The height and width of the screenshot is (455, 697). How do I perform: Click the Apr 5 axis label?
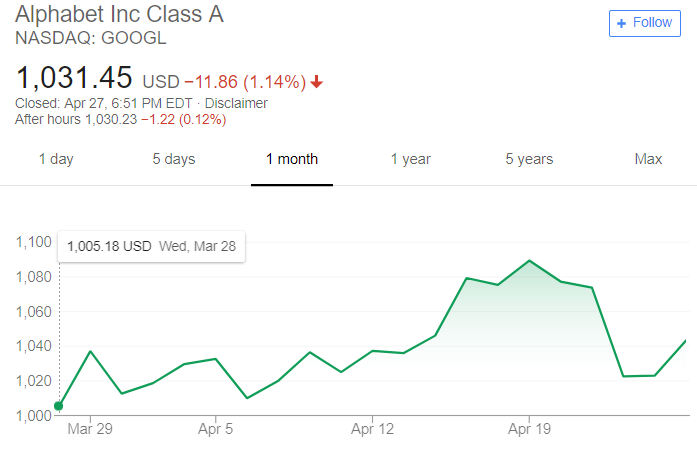pyautogui.click(x=216, y=429)
